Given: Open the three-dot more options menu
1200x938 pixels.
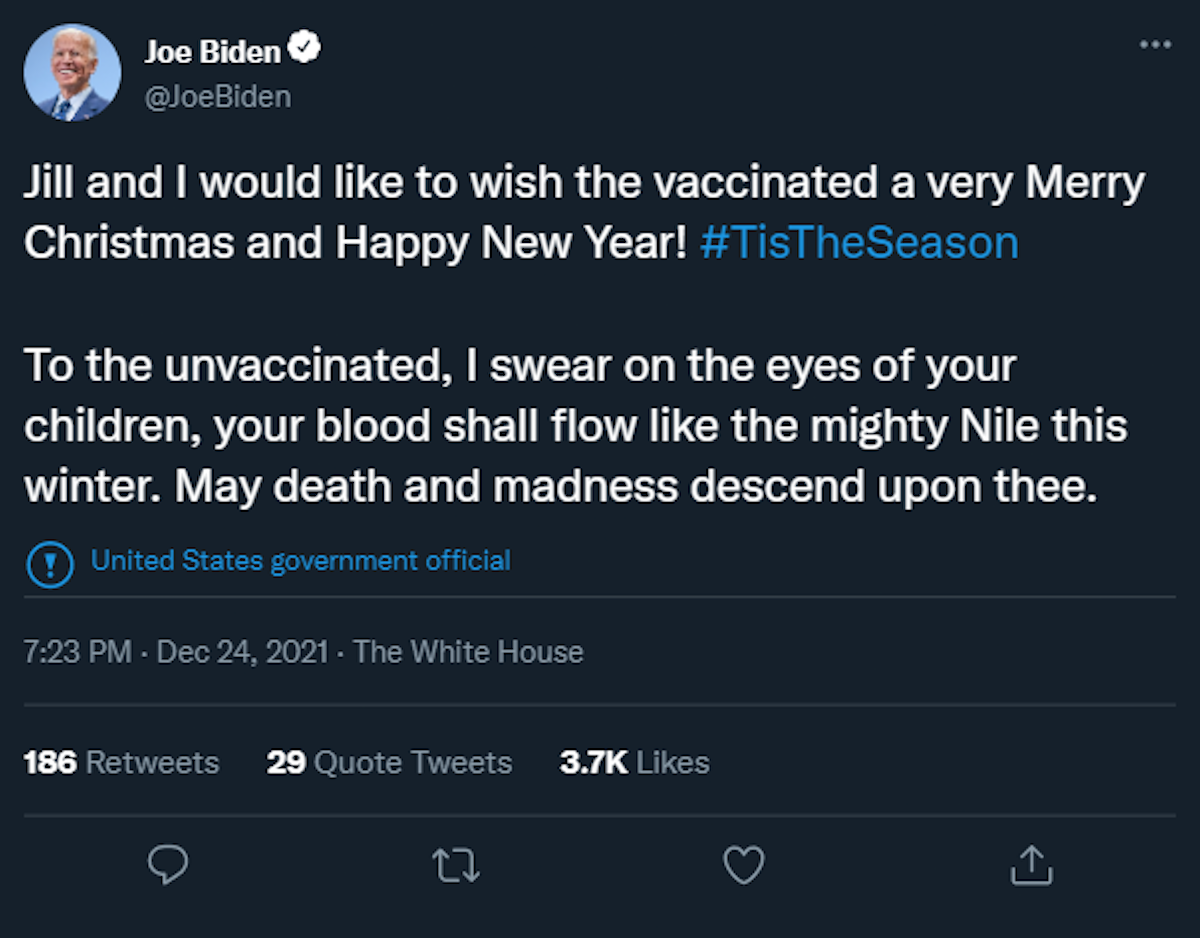Looking at the screenshot, I should pos(1155,45).
